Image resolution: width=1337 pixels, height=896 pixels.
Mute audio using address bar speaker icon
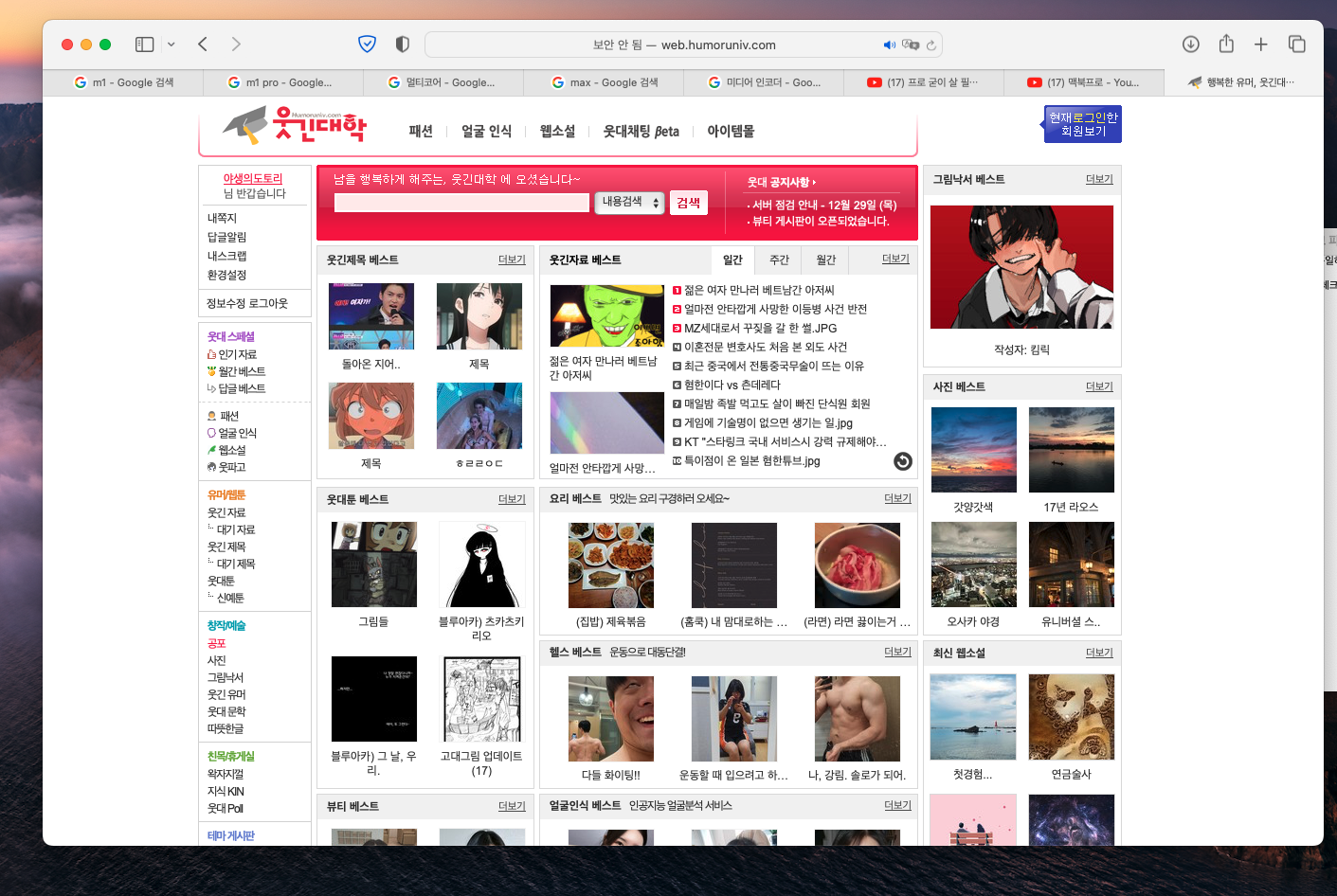pyautogui.click(x=889, y=45)
